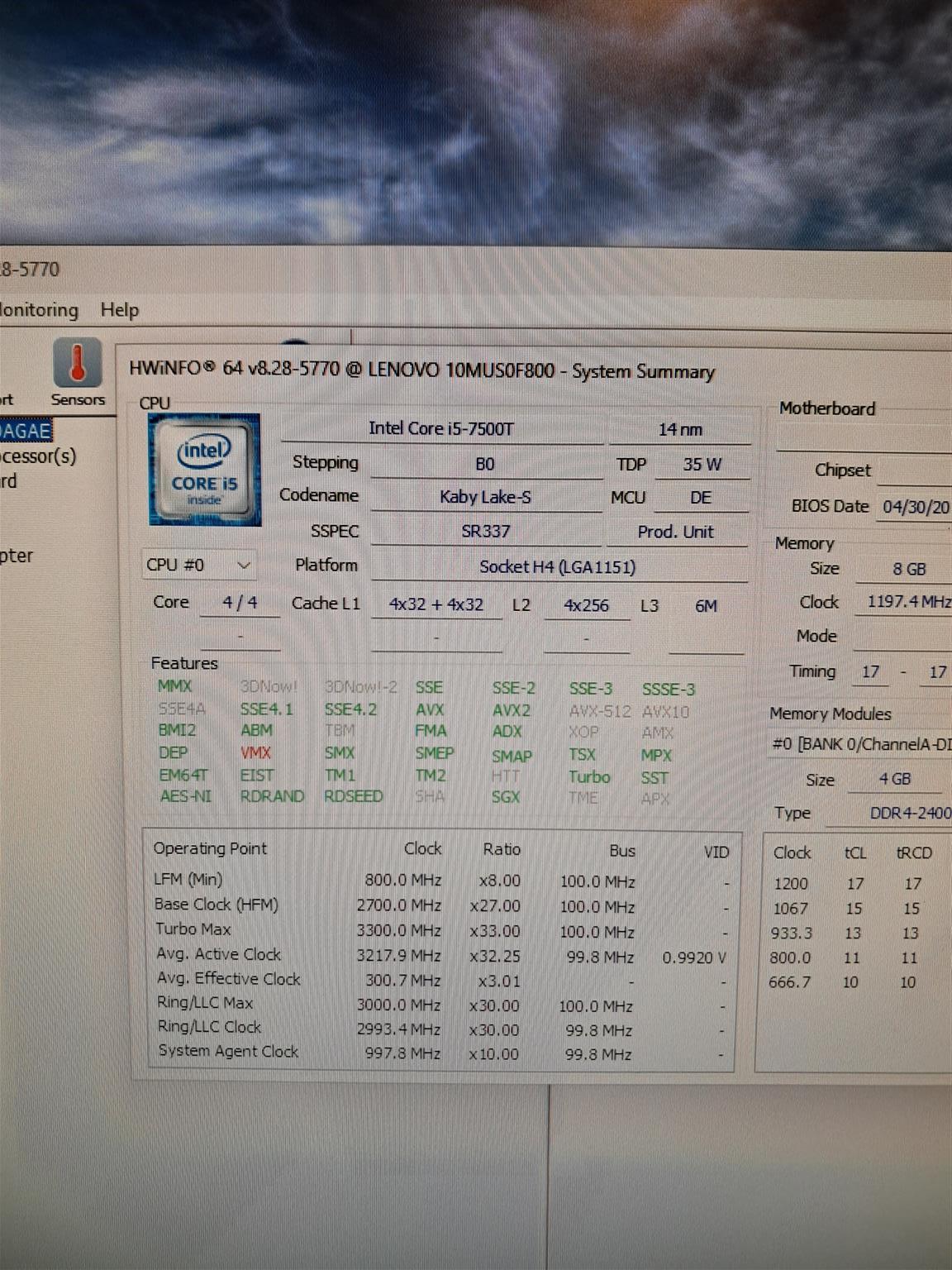Select the highlighted computer name tree item
Image resolution: width=952 pixels, height=1270 pixels.
coord(26,431)
